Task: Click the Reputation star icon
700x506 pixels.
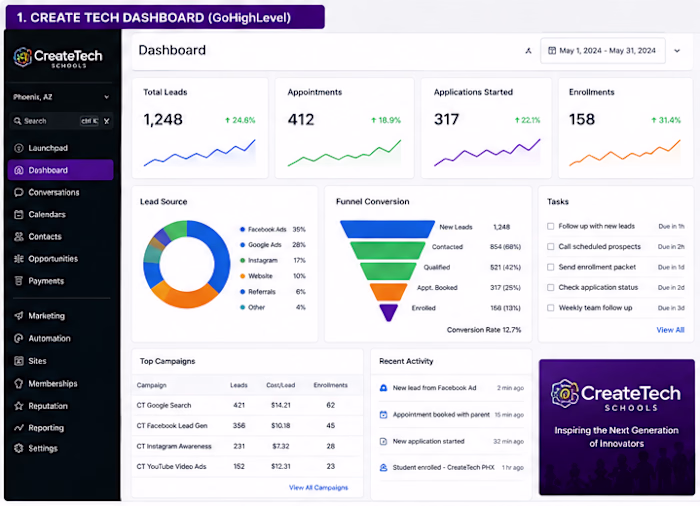Action: point(19,406)
